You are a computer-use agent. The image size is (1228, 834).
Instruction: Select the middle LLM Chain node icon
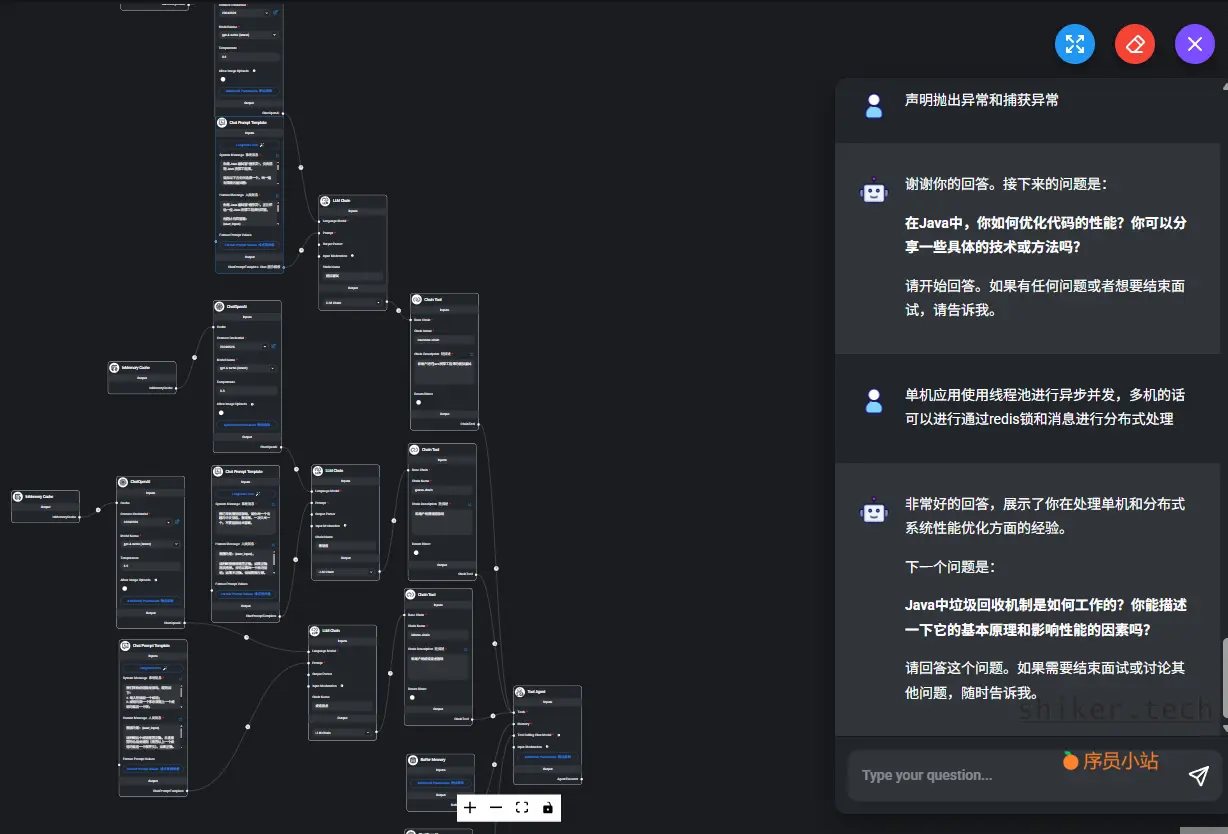click(319, 471)
